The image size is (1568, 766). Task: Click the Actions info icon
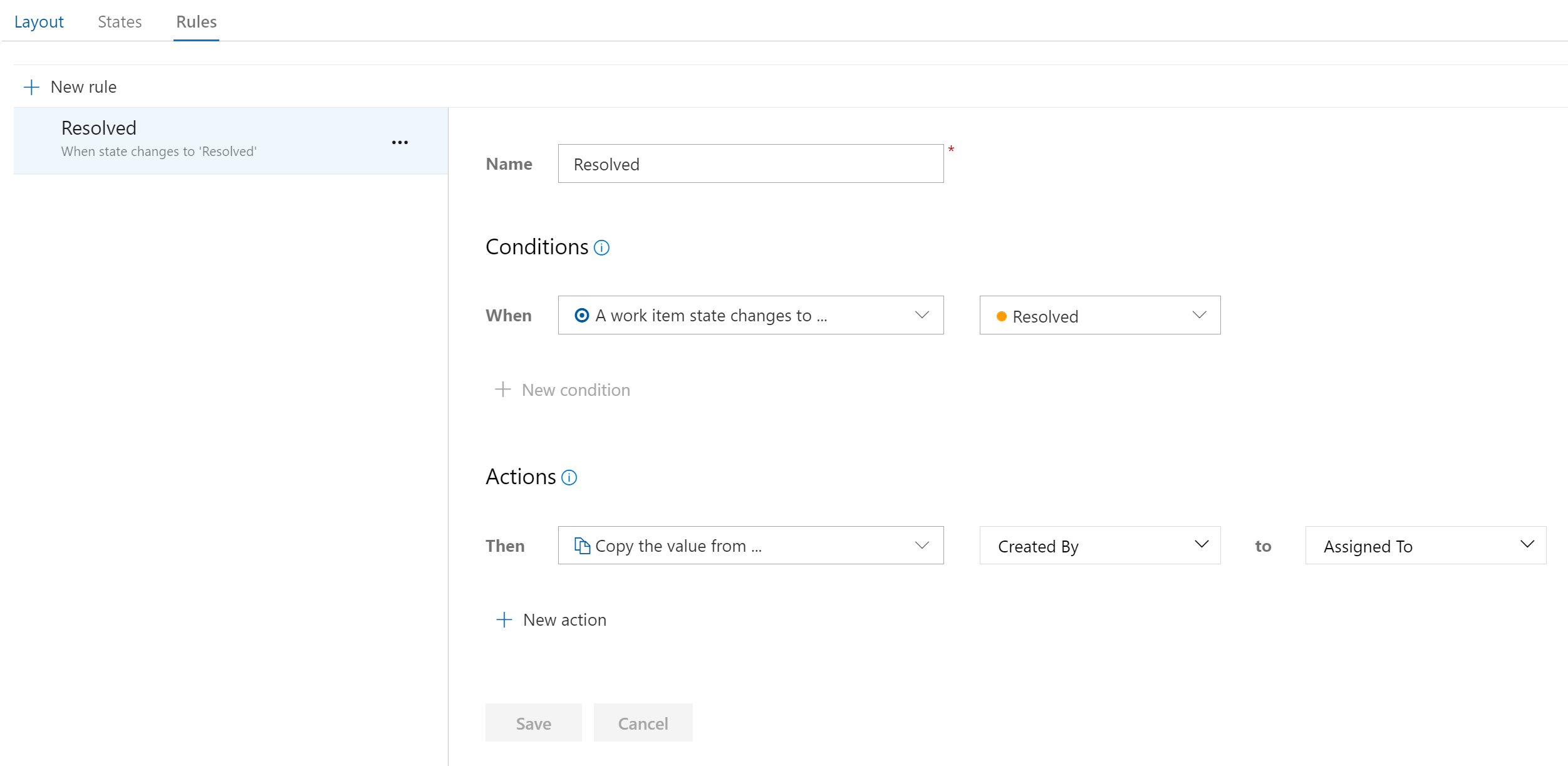[x=569, y=478]
